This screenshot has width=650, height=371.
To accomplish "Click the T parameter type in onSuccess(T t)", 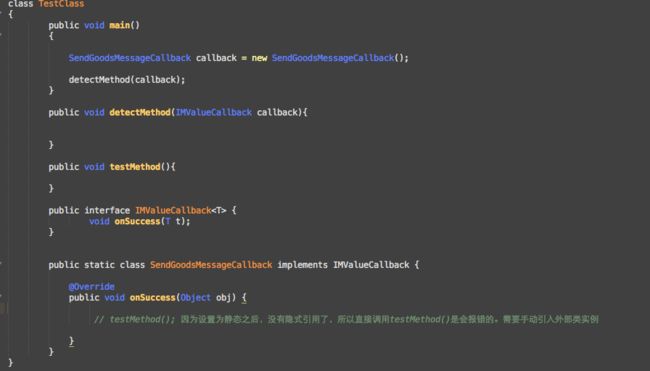I will point(168,221).
